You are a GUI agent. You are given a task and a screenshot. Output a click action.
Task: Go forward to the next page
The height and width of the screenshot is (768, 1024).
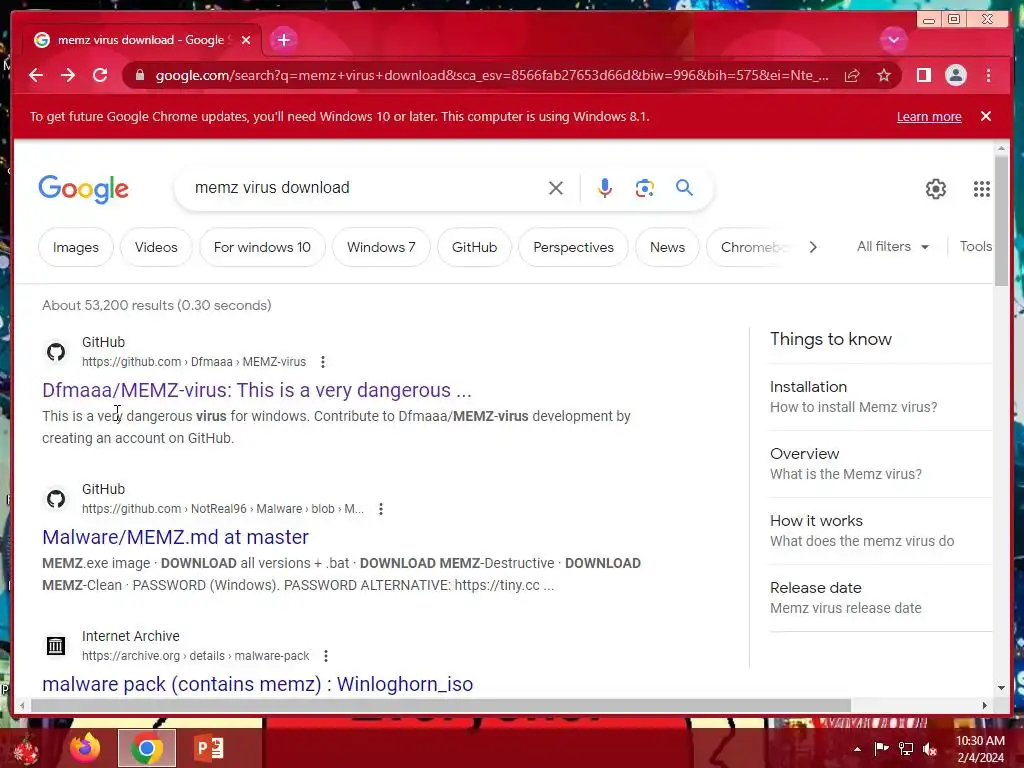pos(68,75)
